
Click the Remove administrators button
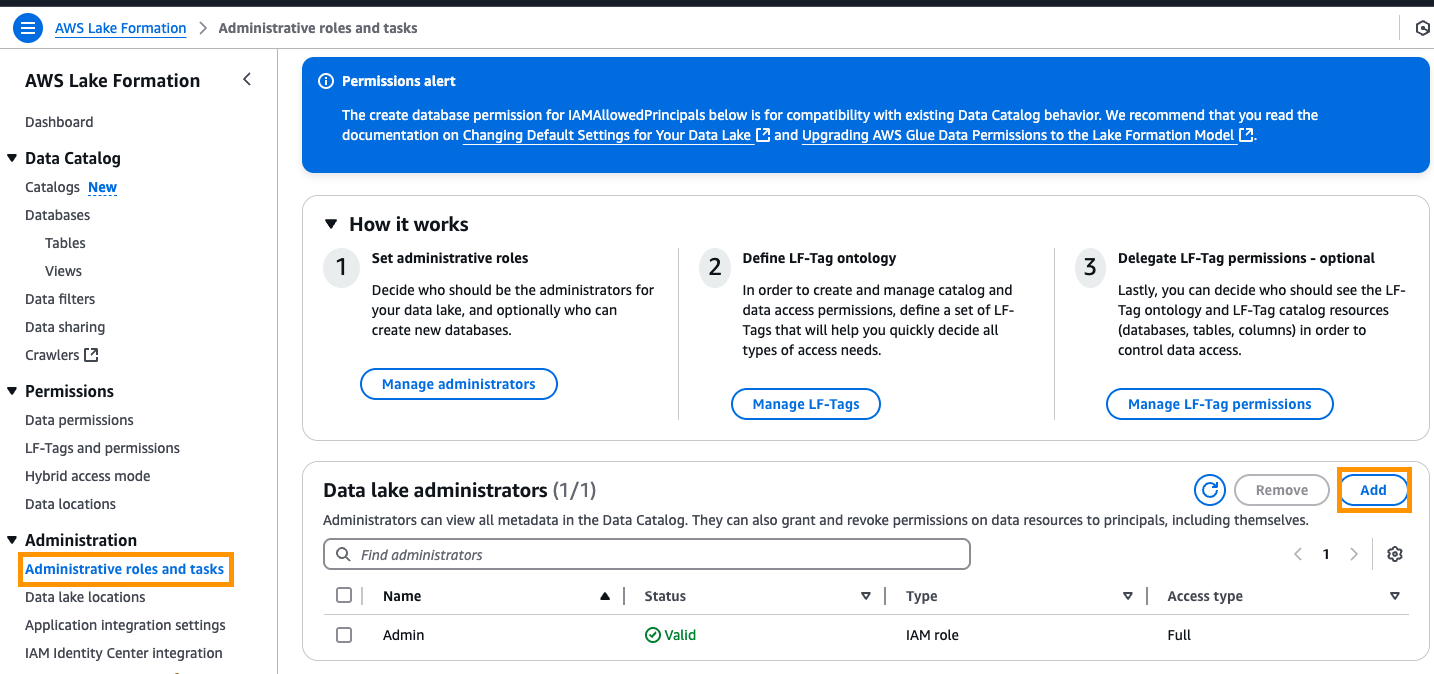coord(1282,490)
